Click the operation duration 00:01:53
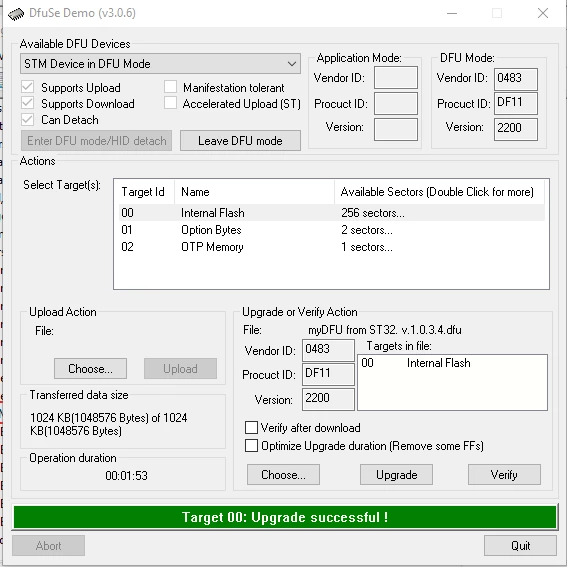This screenshot has width=567, height=567. tap(127, 476)
